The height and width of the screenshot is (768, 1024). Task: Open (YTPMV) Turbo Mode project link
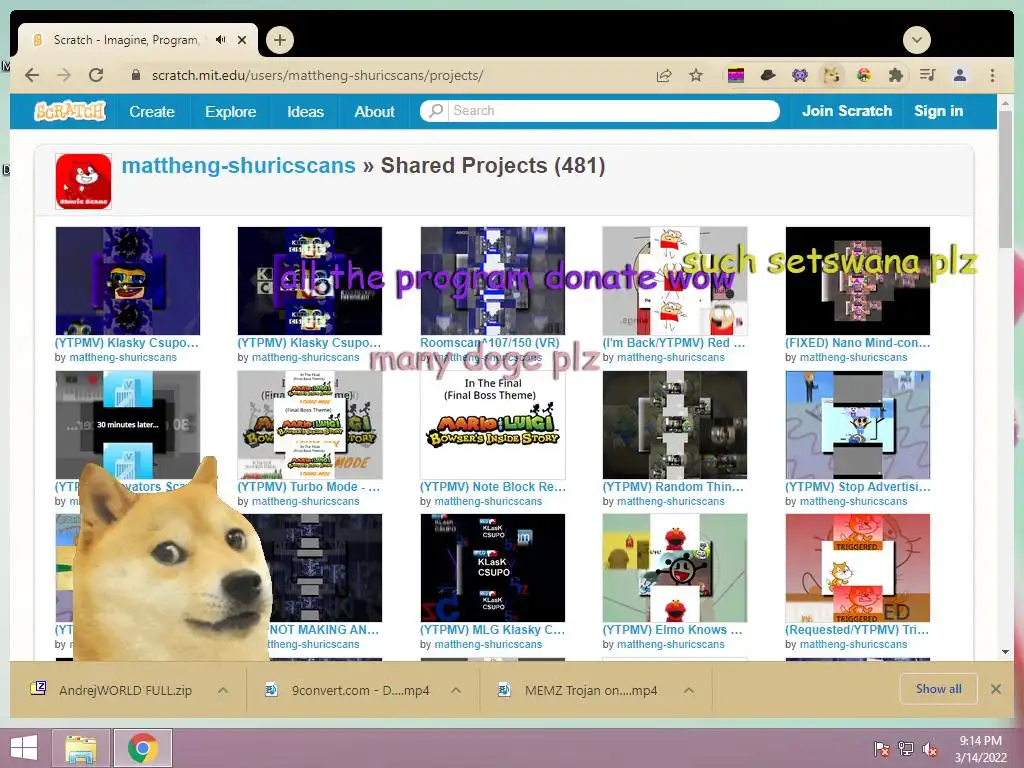(x=308, y=487)
